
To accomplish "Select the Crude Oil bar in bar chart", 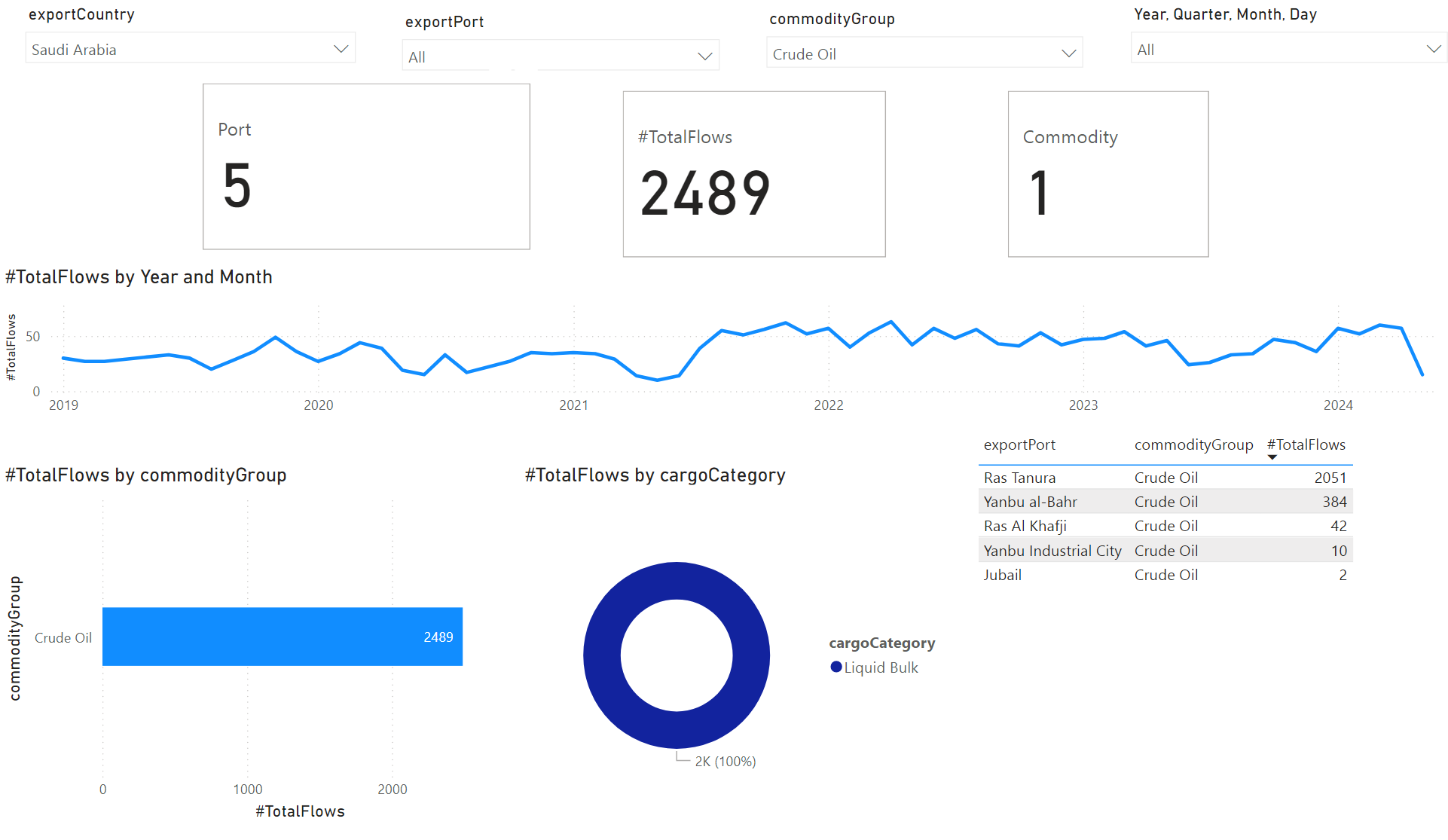I will coord(282,637).
